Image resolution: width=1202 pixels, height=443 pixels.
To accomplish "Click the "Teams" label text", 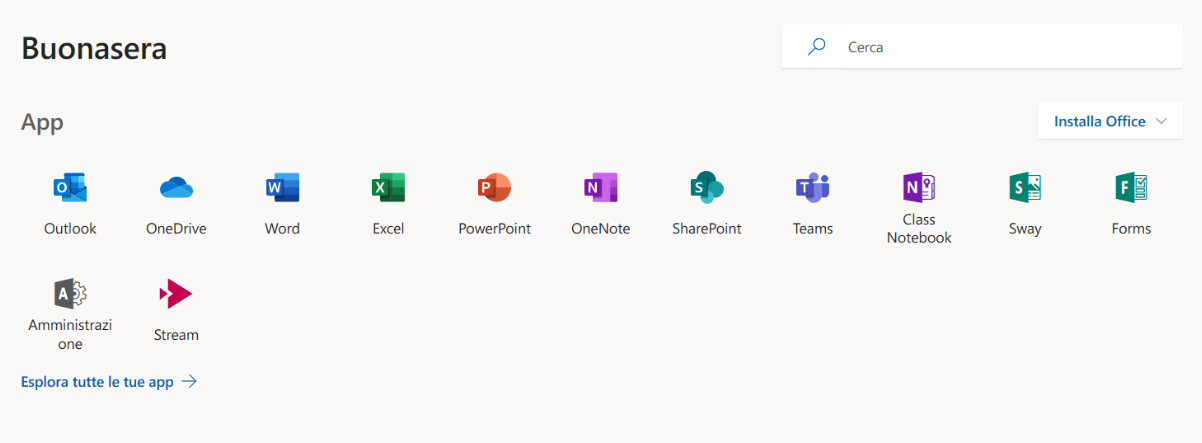I will [813, 228].
